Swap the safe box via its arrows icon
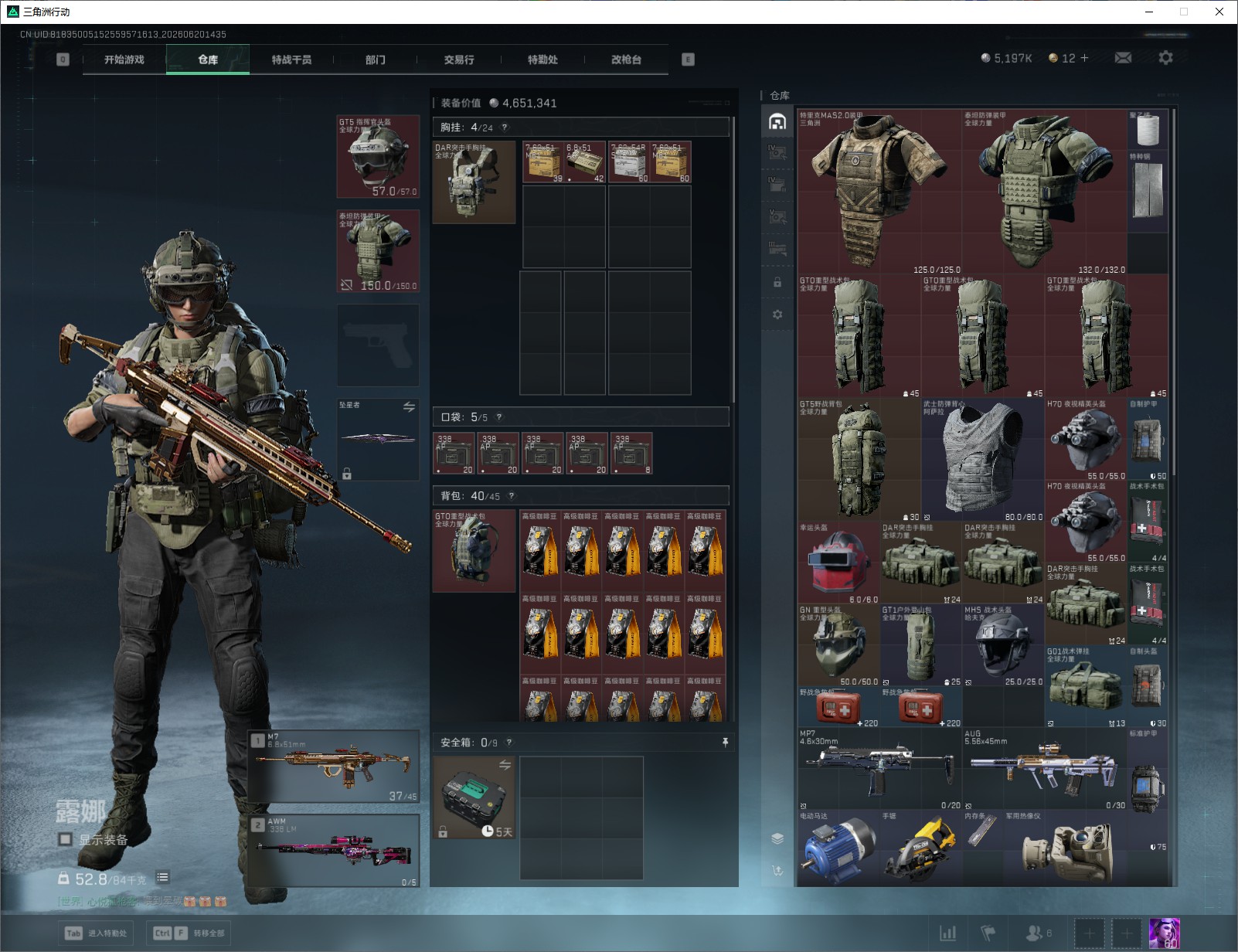The width and height of the screenshot is (1238, 952). click(x=505, y=765)
